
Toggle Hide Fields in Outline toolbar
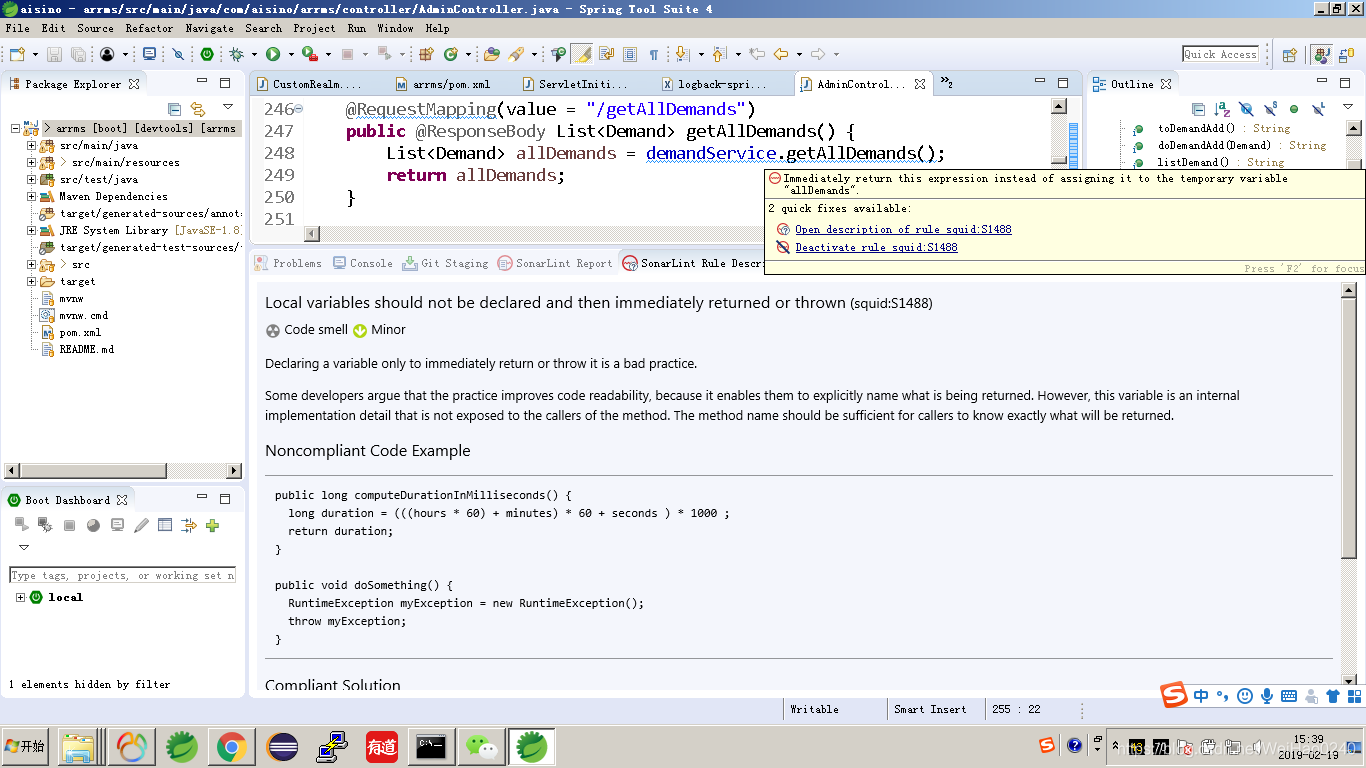coord(1246,109)
